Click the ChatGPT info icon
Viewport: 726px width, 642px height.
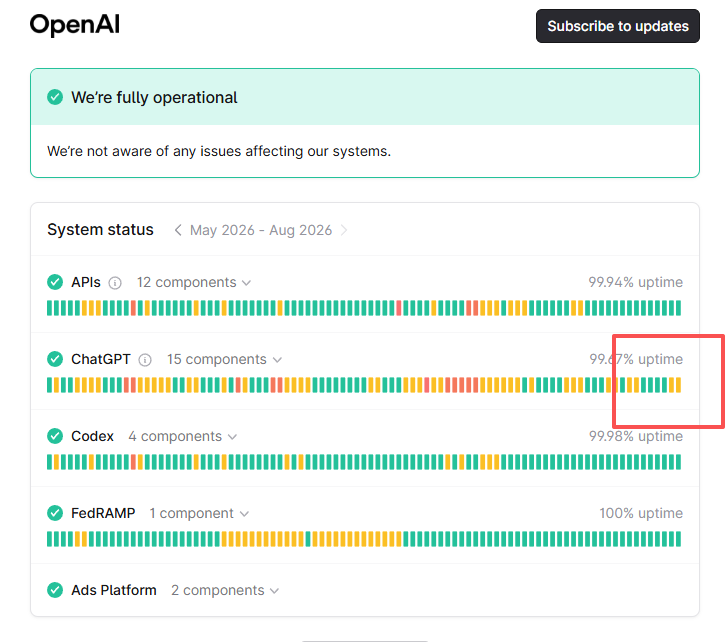click(145, 360)
